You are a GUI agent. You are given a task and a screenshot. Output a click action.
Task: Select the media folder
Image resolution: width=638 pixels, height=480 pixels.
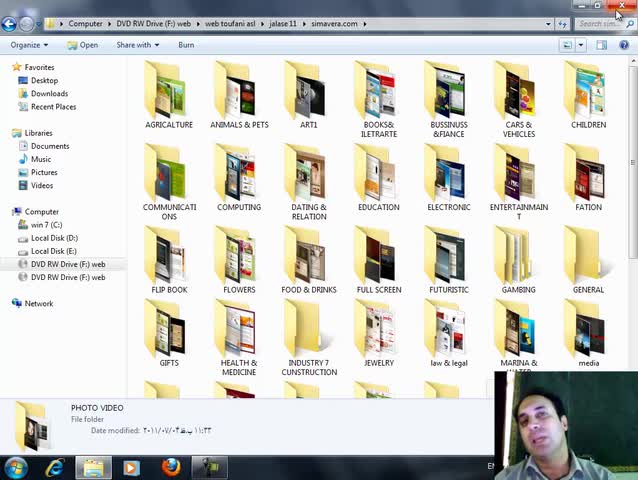point(588,334)
